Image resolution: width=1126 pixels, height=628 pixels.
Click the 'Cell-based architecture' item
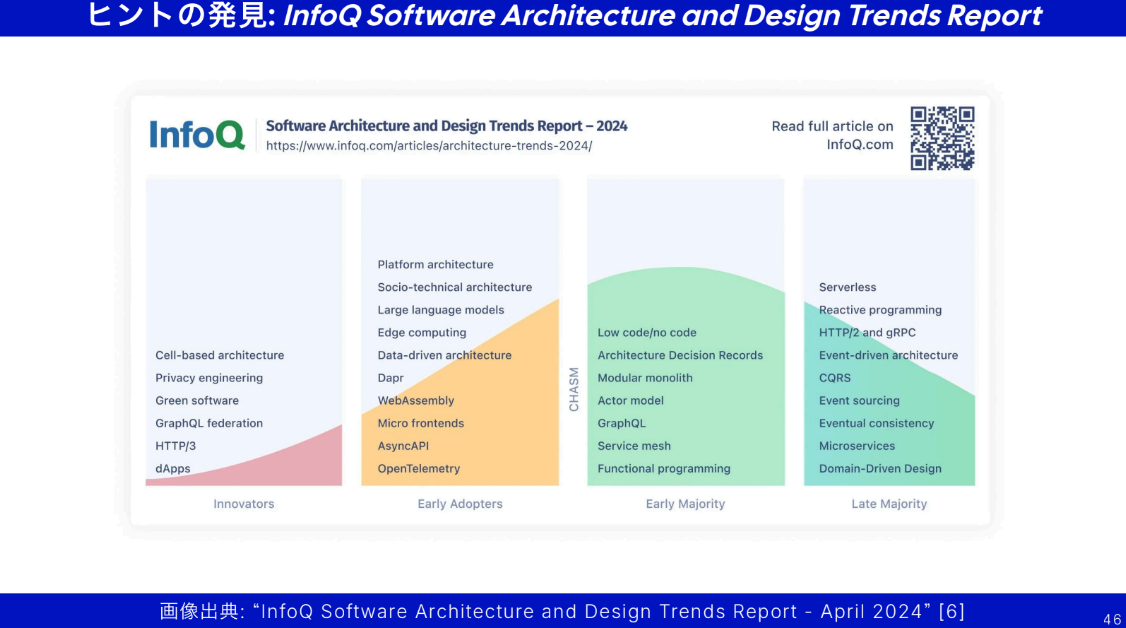click(219, 355)
